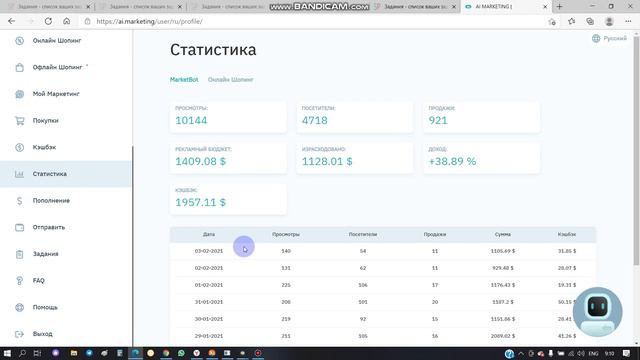640x360 pixels.
Task: Switch to the MarketBot tab
Action: coord(184,80)
